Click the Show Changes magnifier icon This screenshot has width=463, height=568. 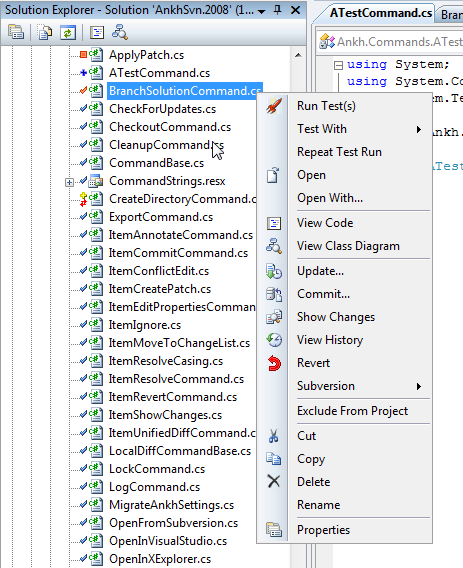274,317
